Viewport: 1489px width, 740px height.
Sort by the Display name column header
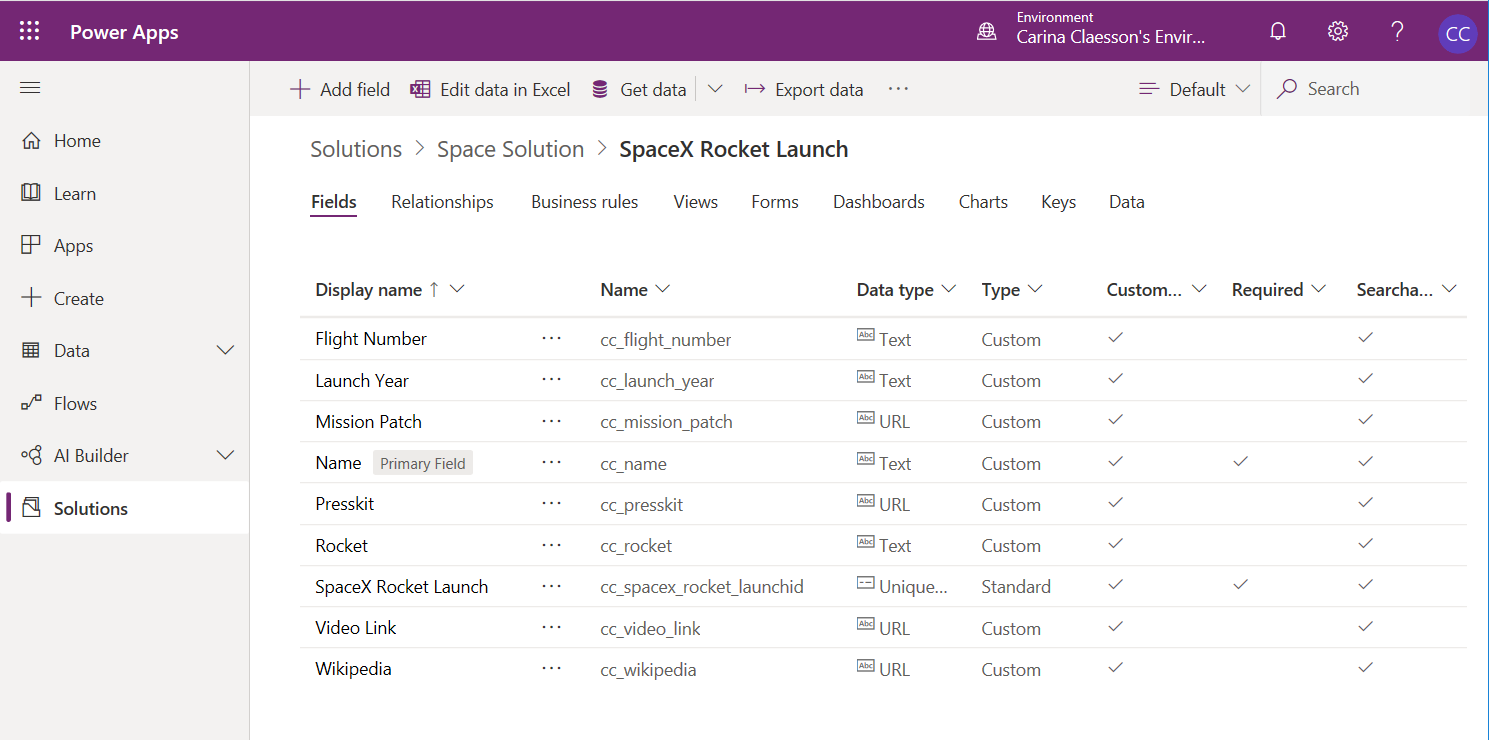pyautogui.click(x=368, y=290)
